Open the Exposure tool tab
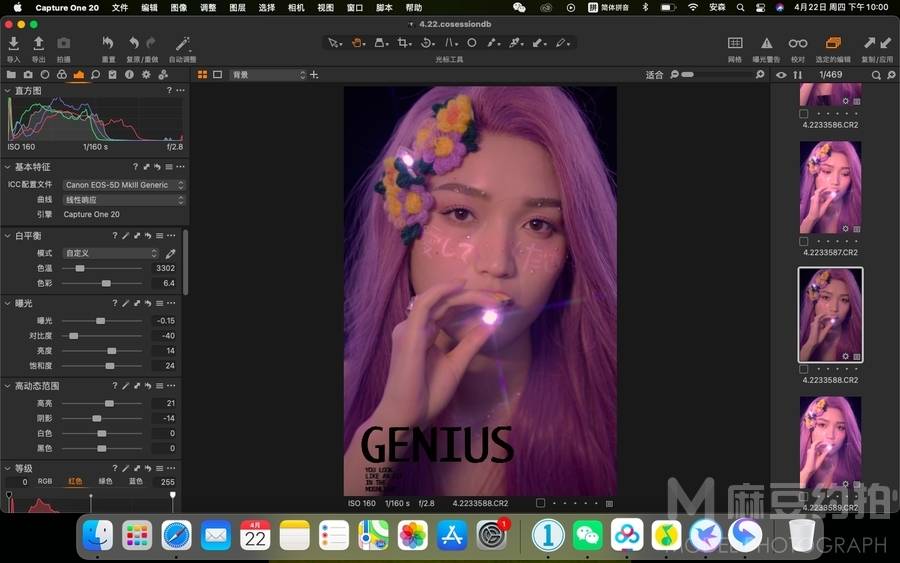Viewport: 900px width, 563px height. [x=79, y=75]
